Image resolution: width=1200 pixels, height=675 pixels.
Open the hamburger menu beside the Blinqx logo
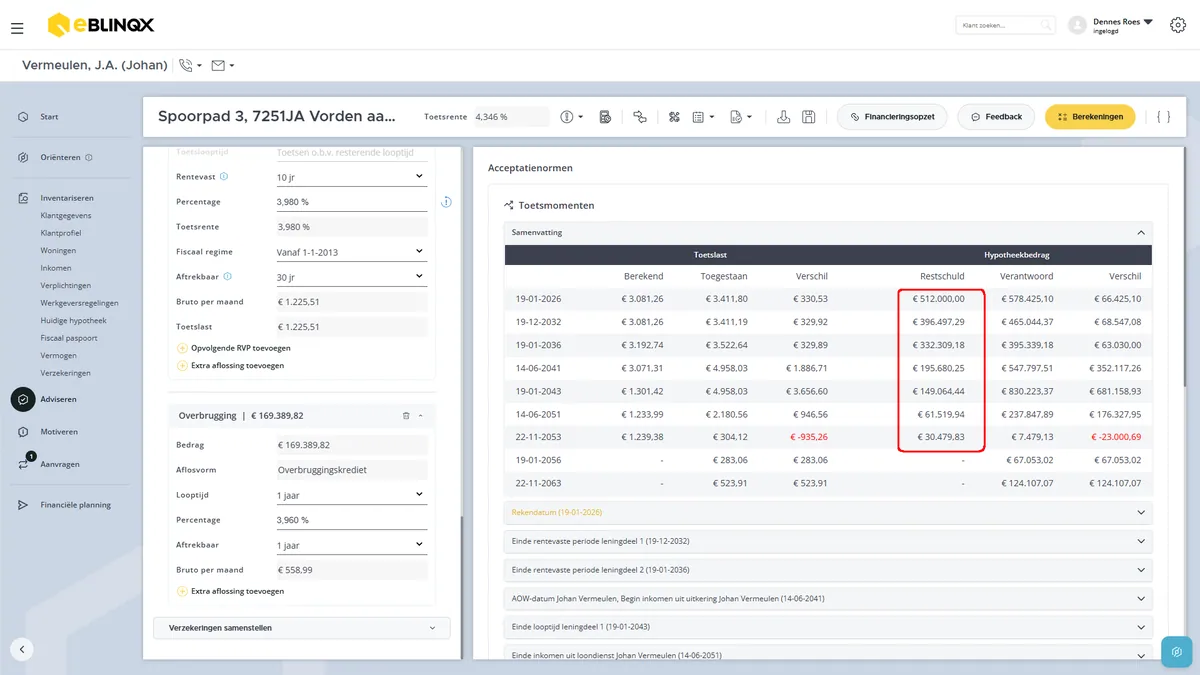point(17,28)
